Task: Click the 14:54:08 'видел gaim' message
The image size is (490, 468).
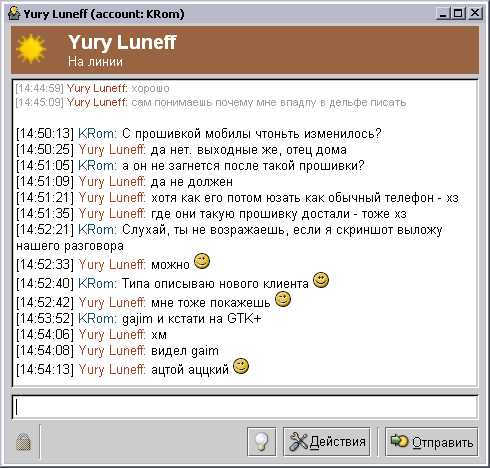Action: [x=185, y=351]
